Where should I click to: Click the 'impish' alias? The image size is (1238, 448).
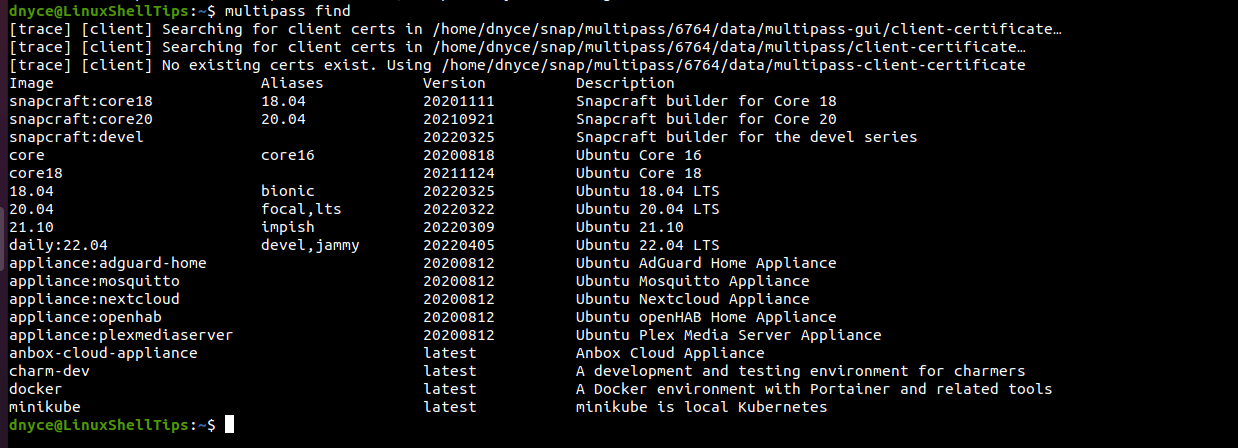287,227
